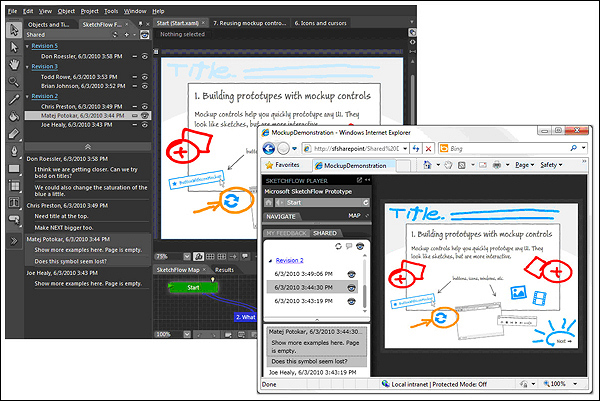Open the Object menu
Screen dimensions: 600x401
coord(66,11)
